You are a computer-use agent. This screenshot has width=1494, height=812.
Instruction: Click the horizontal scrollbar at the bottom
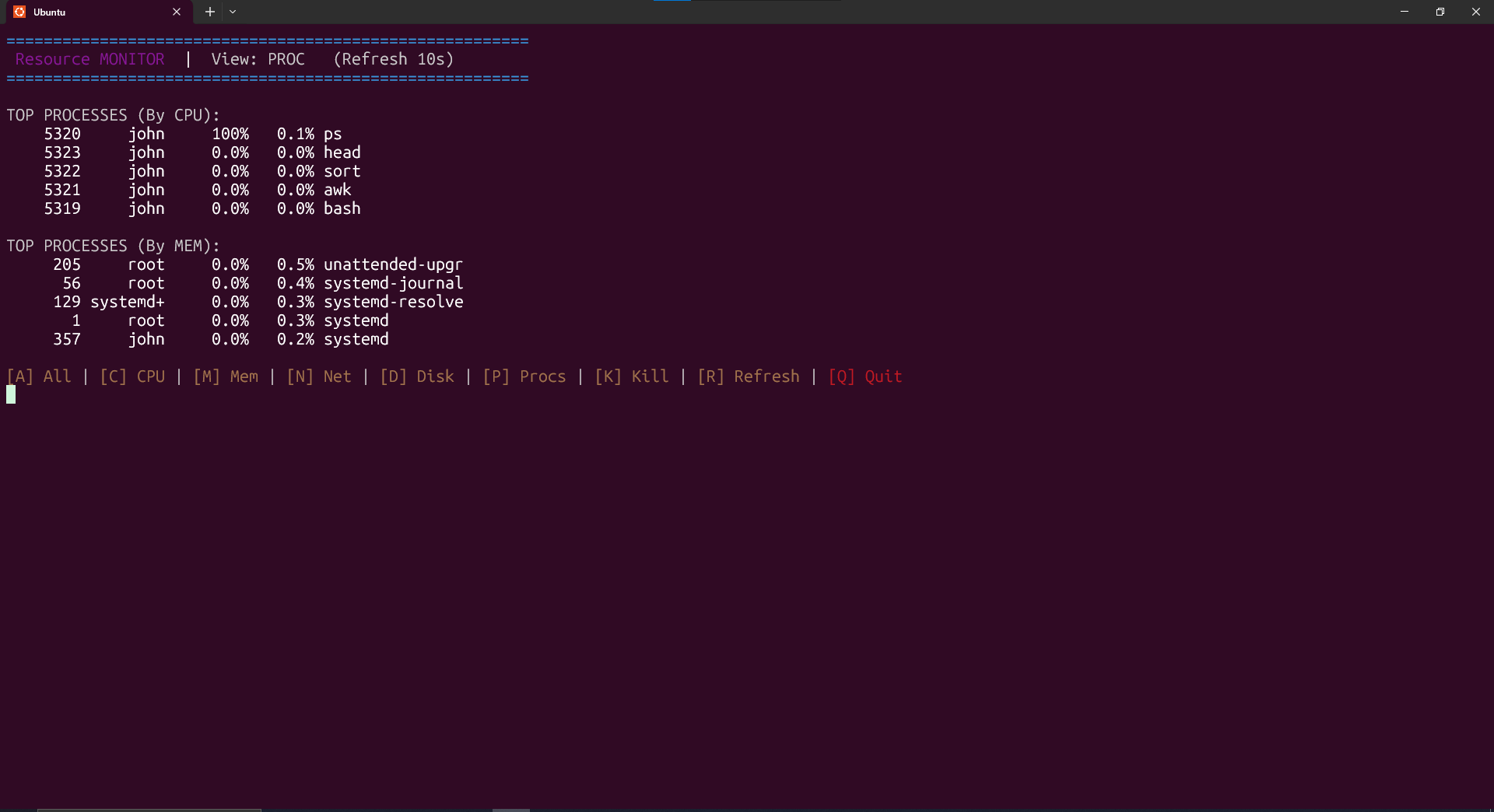149,809
